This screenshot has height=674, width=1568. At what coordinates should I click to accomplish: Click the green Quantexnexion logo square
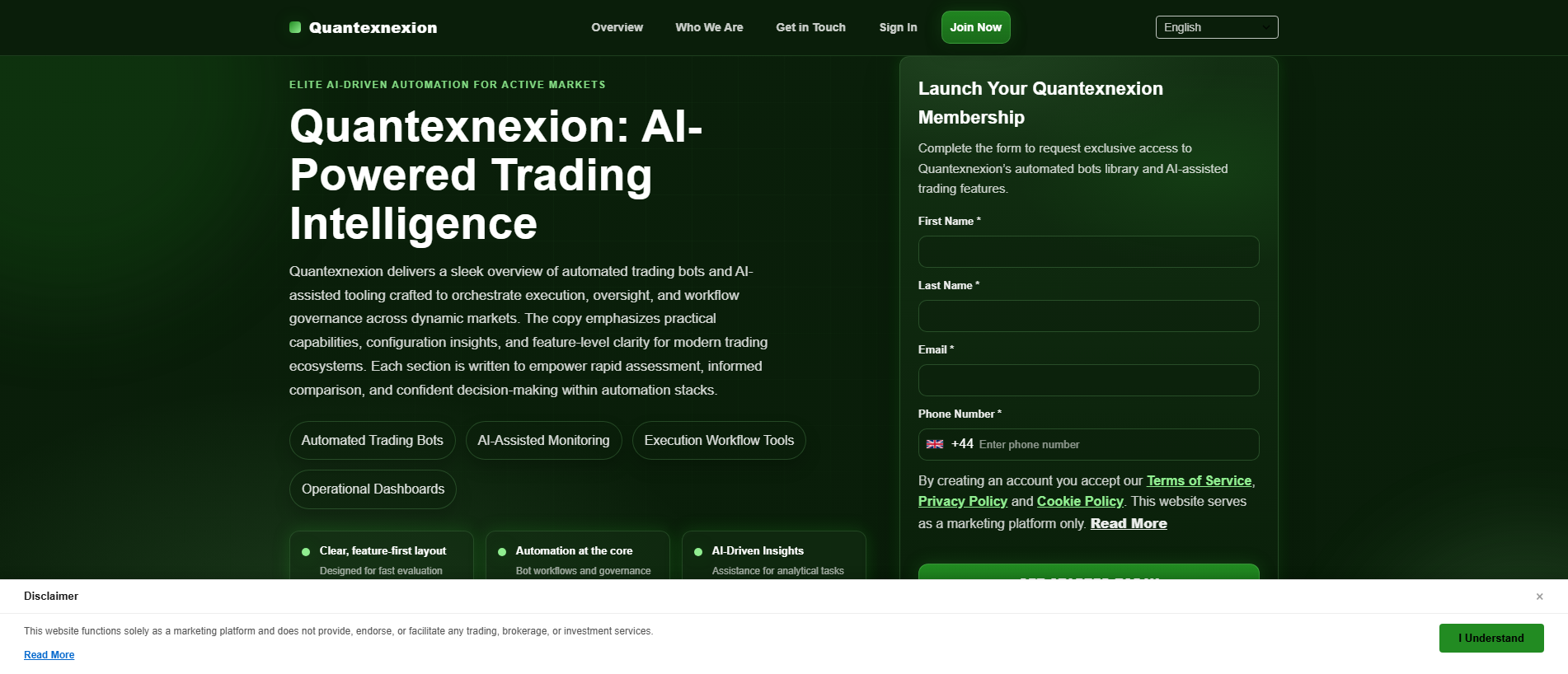pos(295,27)
